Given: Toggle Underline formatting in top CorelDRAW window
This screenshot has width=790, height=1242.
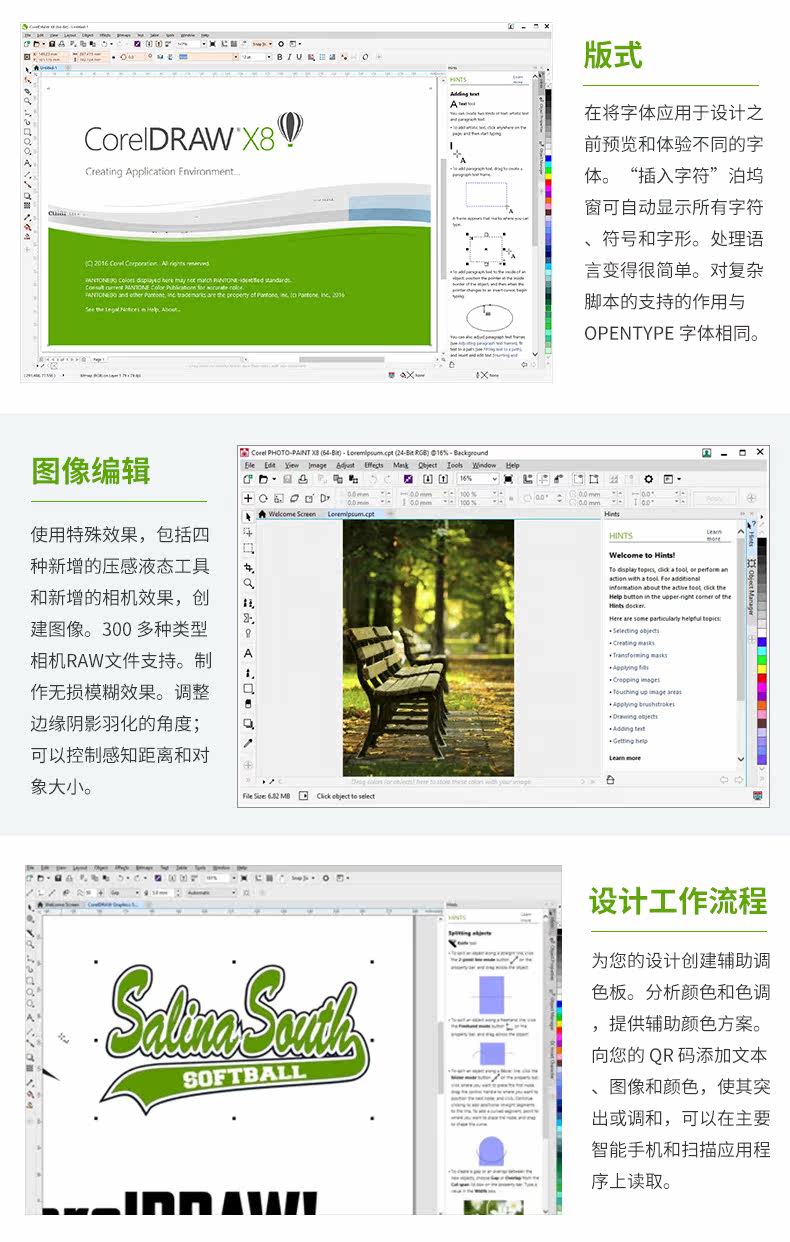Looking at the screenshot, I should click(298, 57).
